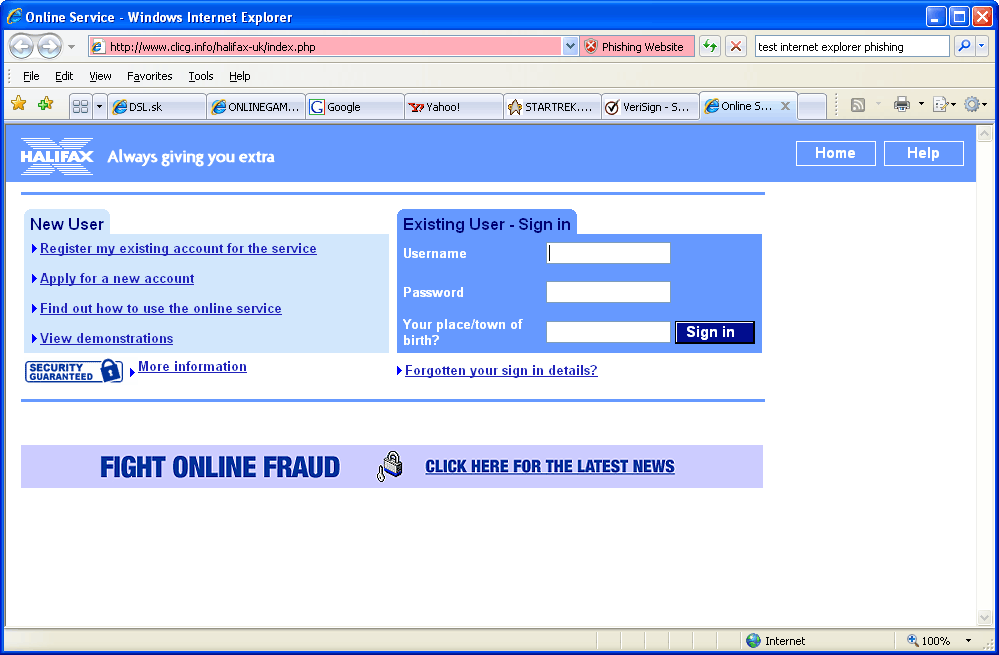
Task: Open View demonstrations link
Action: (x=106, y=338)
